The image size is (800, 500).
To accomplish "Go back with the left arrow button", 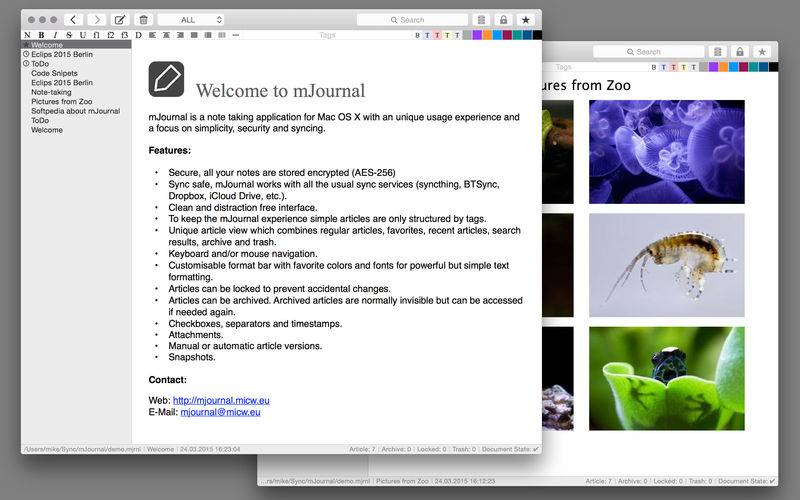I will click(x=73, y=20).
